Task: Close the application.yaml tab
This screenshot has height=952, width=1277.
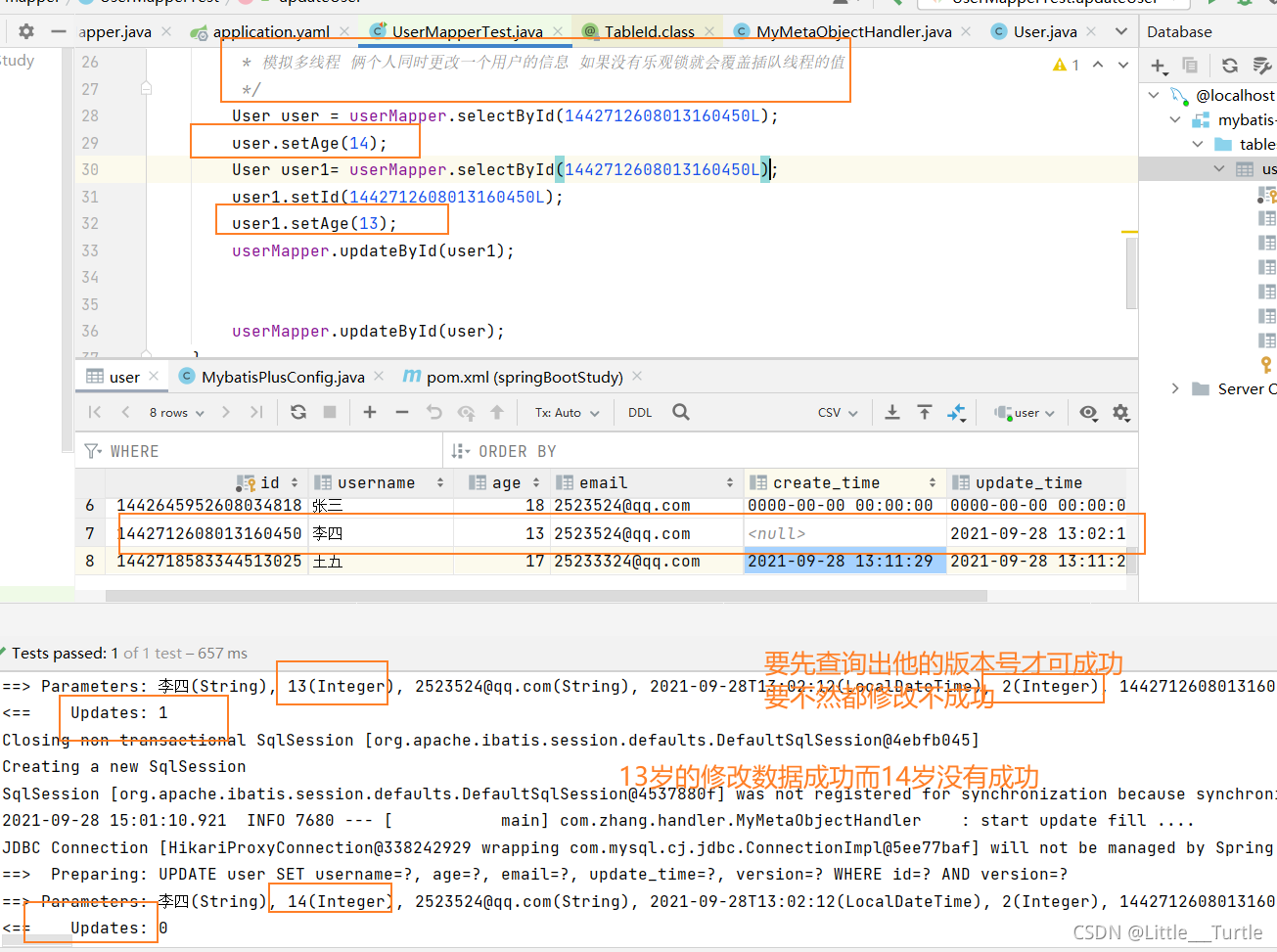Action: pyautogui.click(x=344, y=31)
